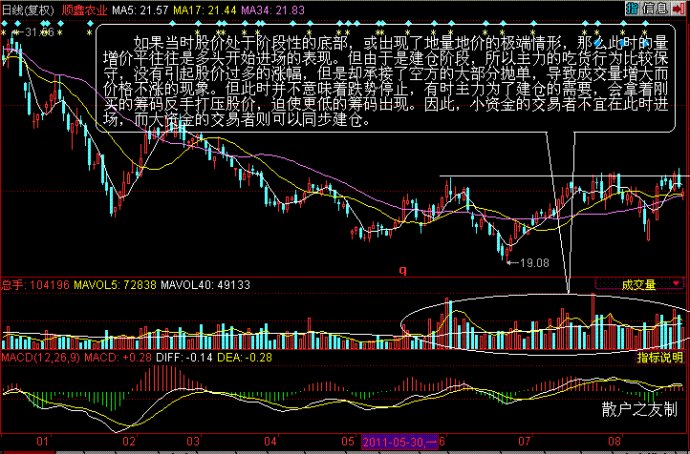Open the 信息 info button
The image size is (690, 454).
pos(656,8)
